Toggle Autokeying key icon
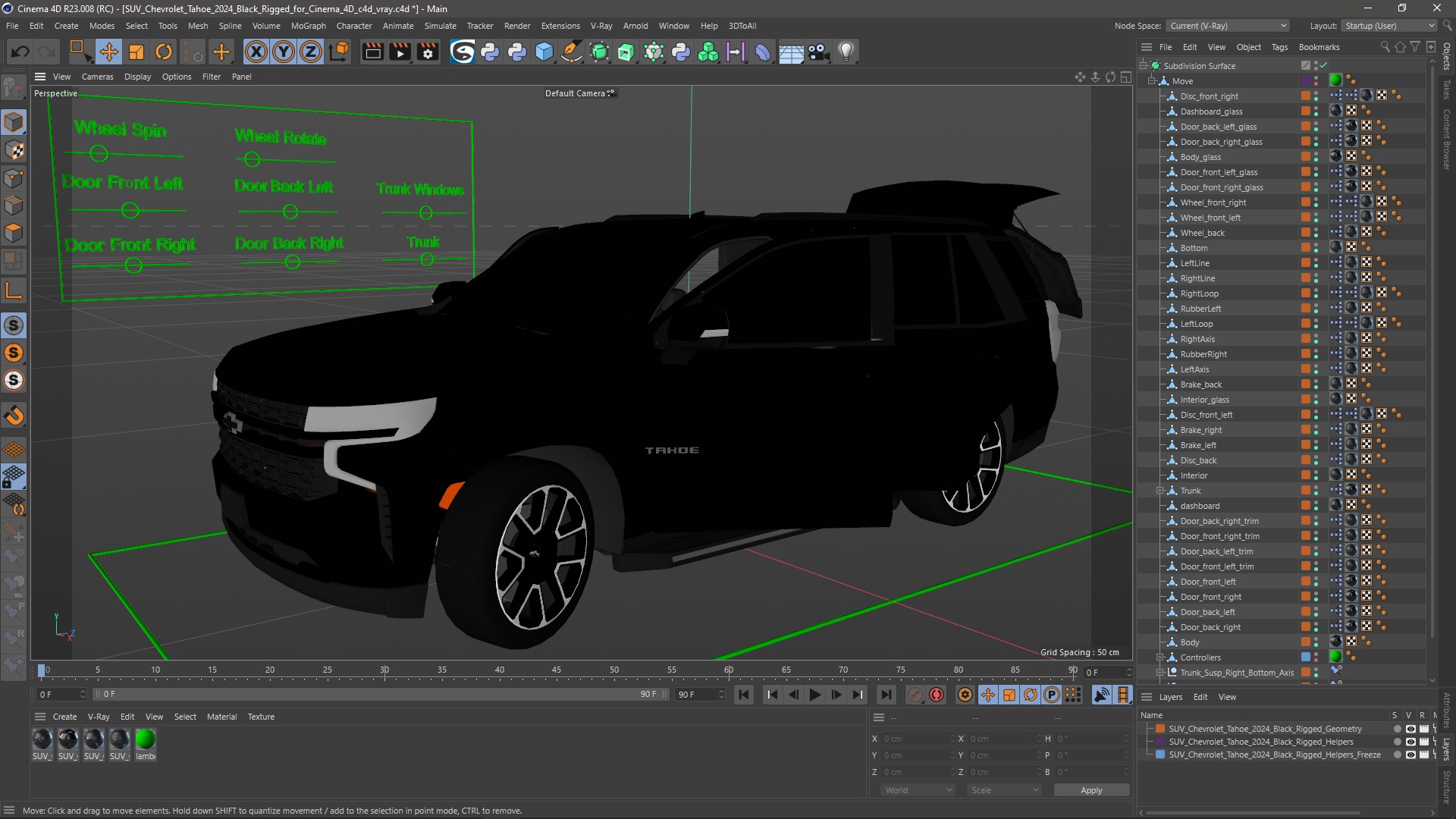 916,695
